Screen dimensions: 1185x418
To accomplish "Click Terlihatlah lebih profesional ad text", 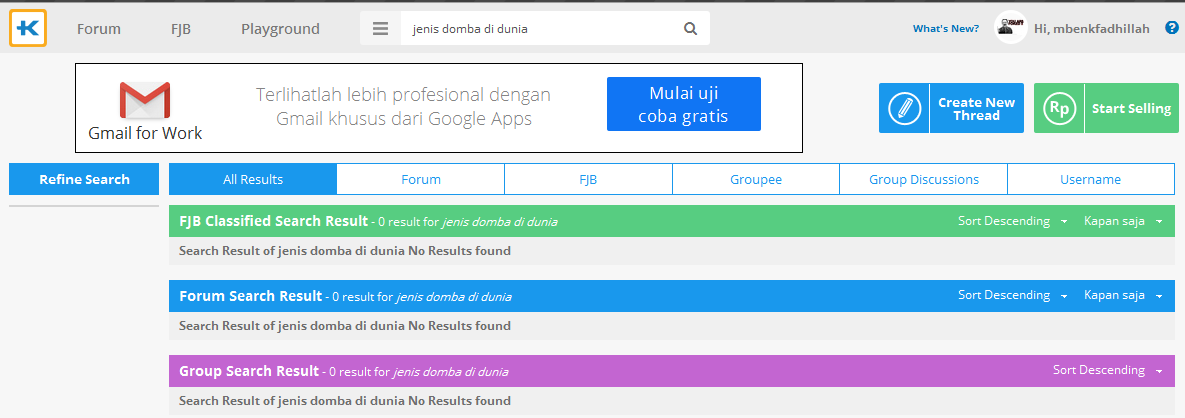I will (x=404, y=107).
